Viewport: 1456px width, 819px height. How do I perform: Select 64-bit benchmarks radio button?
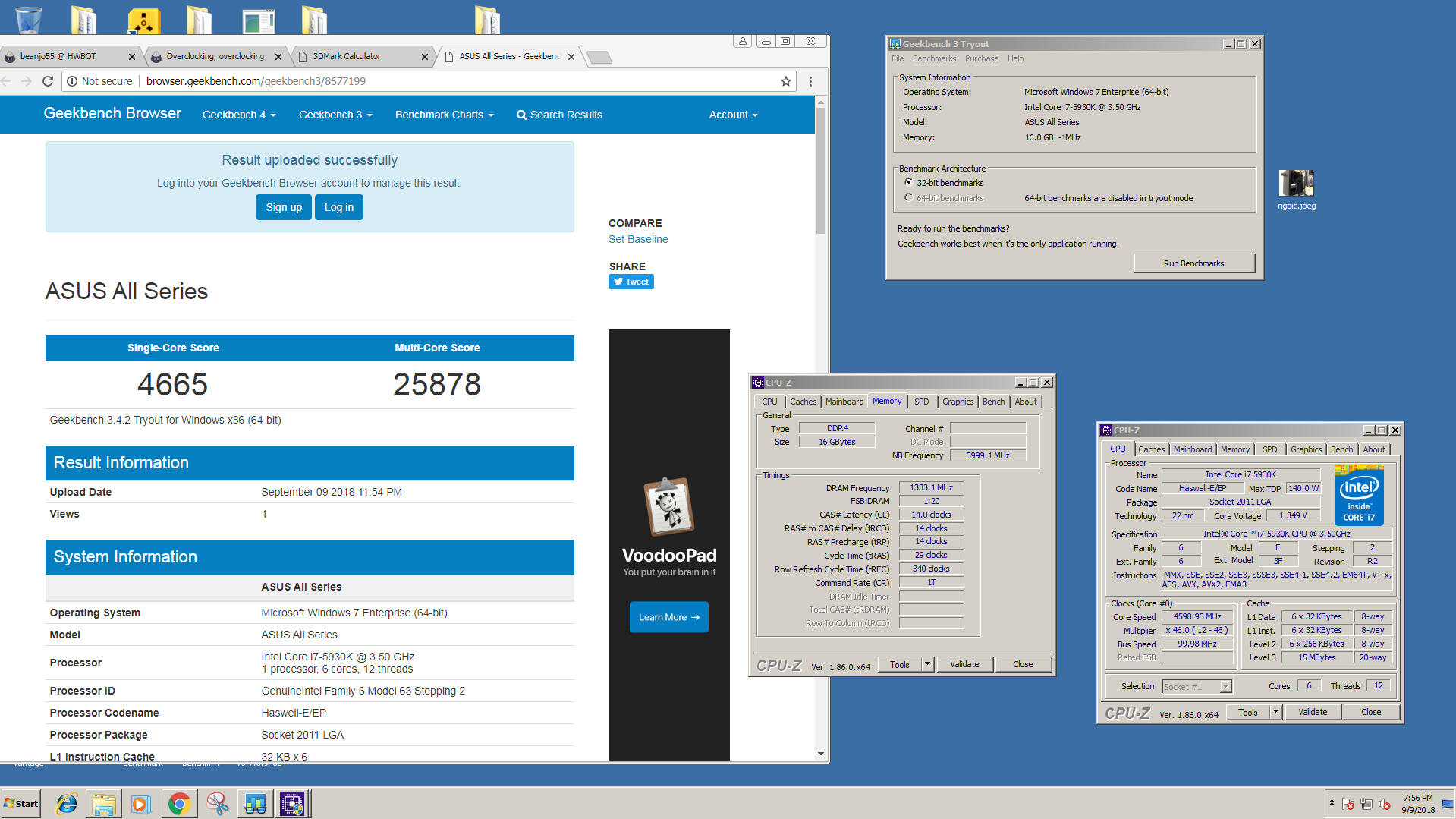[908, 197]
